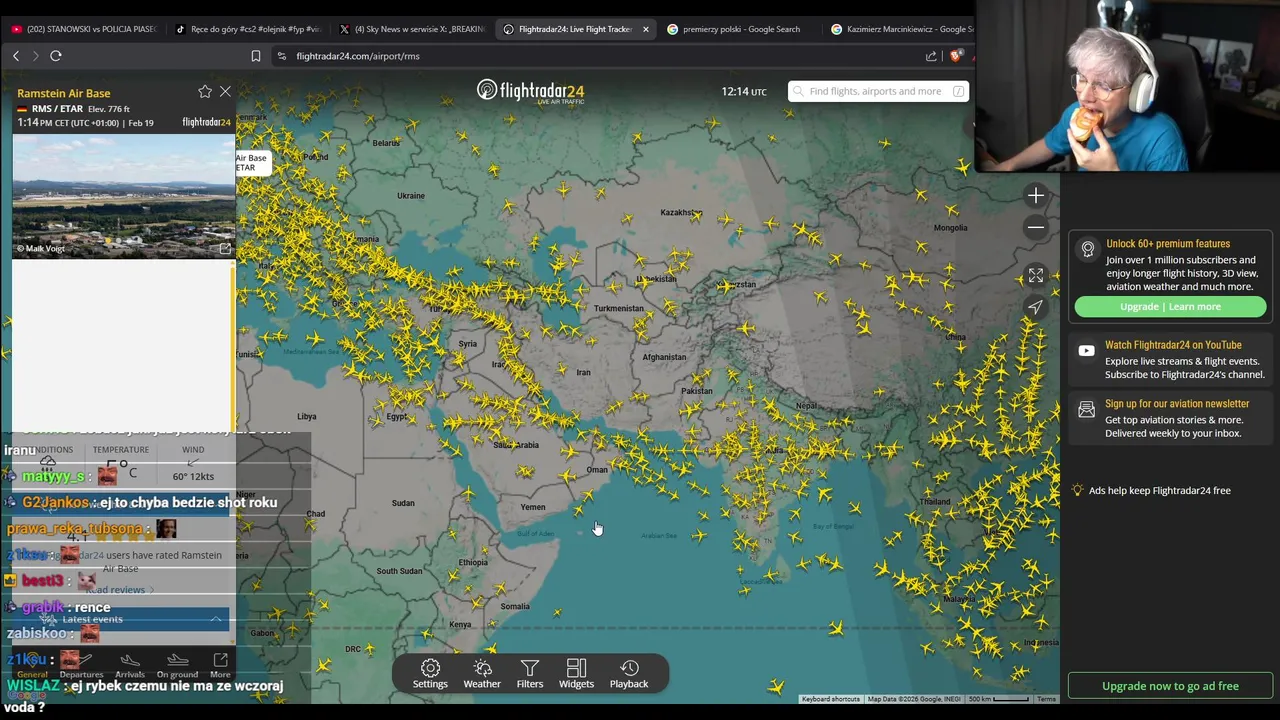1280x720 pixels.
Task: Click the search magnifier icon
Action: [x=798, y=91]
